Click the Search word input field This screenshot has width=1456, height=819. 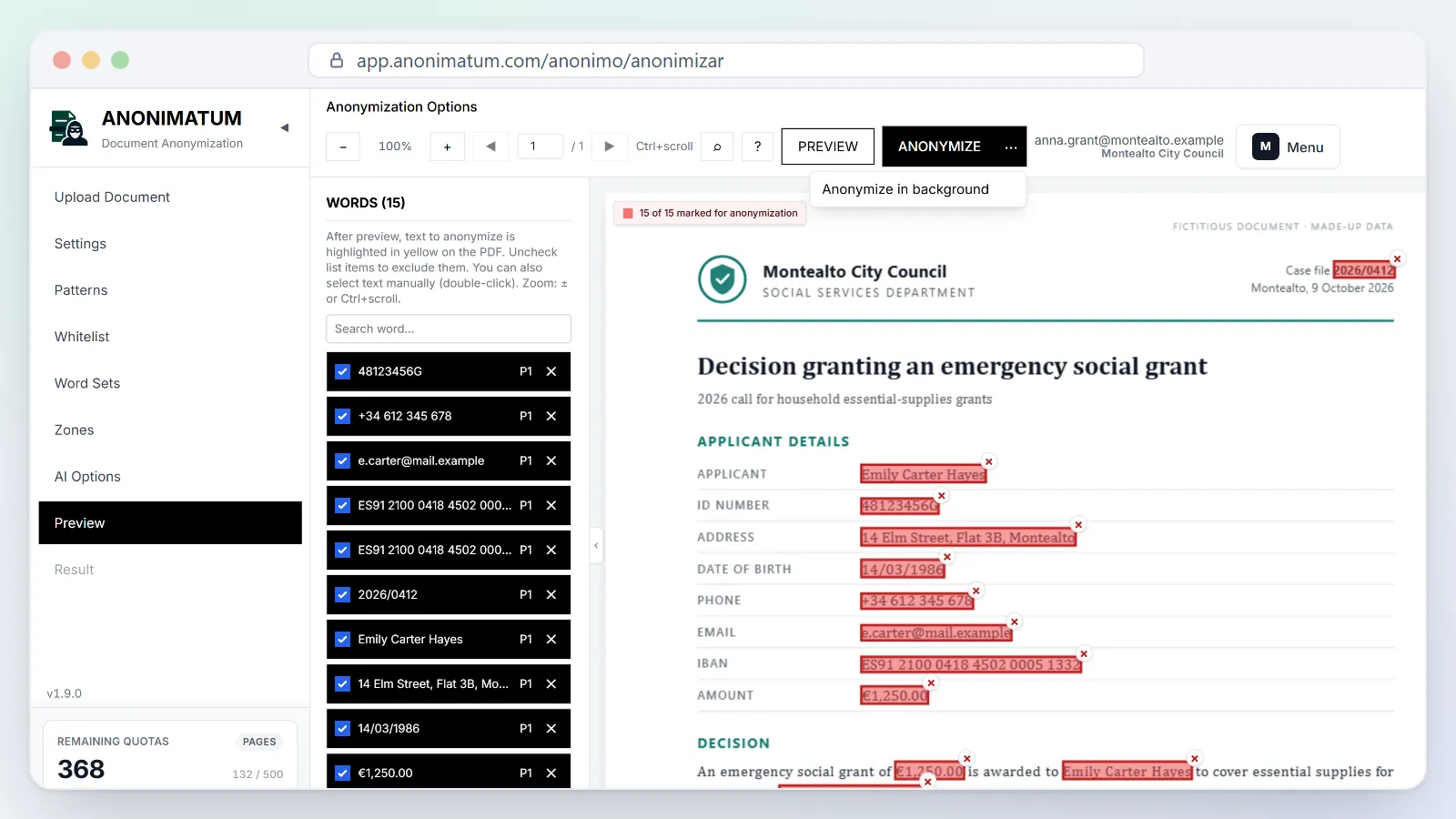(449, 329)
